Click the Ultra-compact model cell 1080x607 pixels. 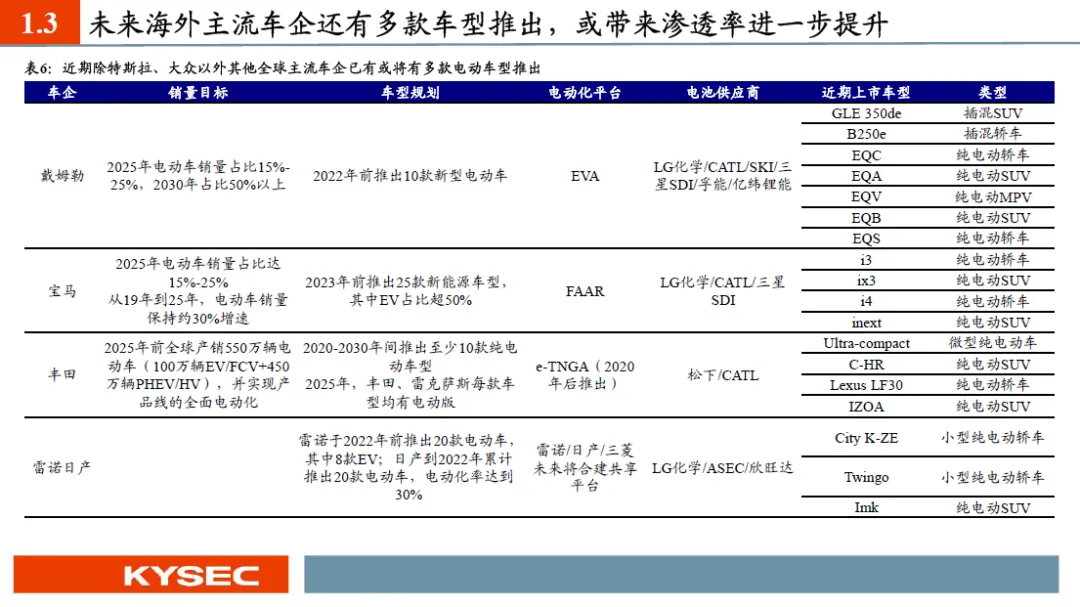[866, 343]
